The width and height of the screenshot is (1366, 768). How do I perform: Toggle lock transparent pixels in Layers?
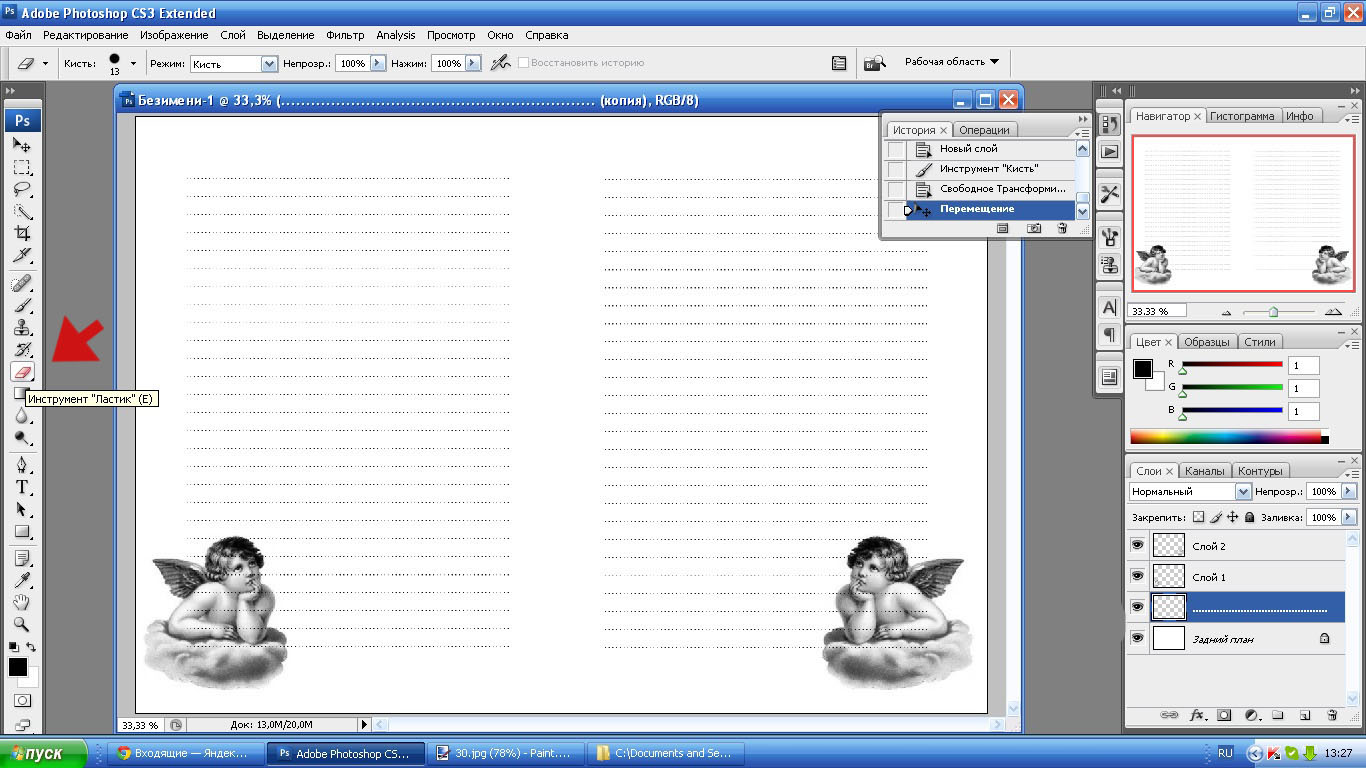[x=1199, y=517]
